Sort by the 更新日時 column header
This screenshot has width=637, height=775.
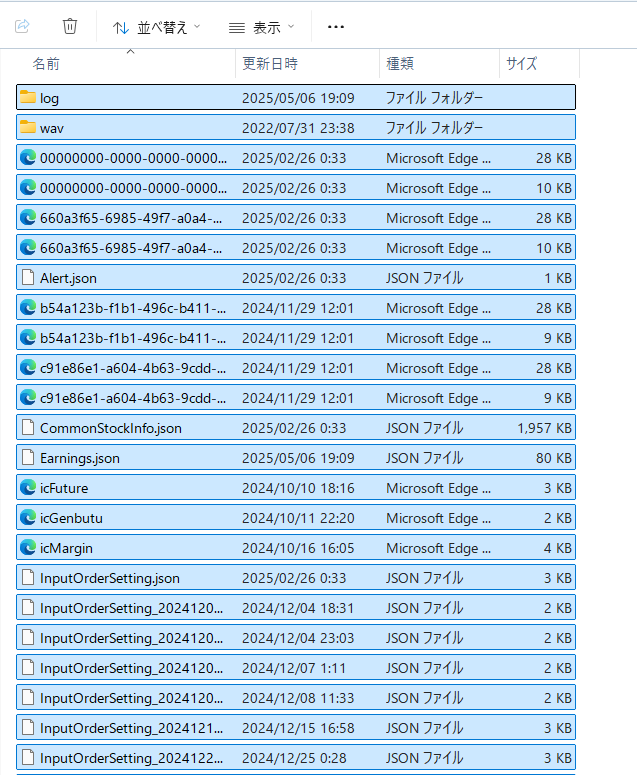click(270, 63)
